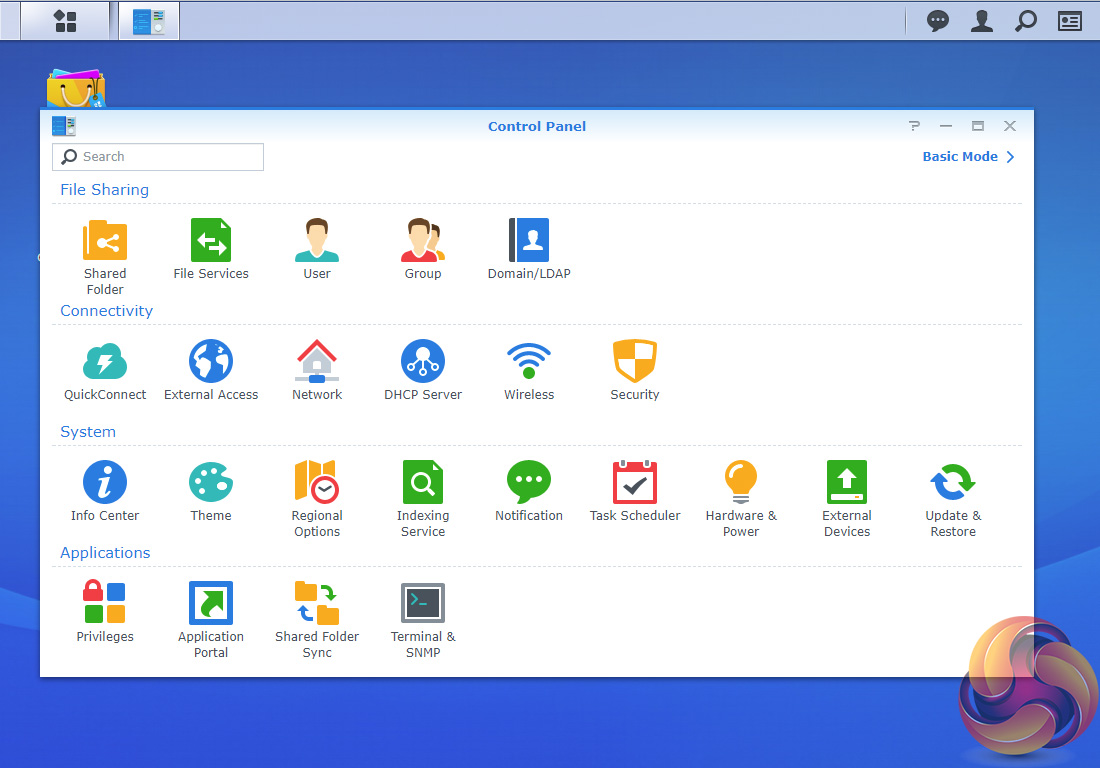Open Domain/LDAP settings
The height and width of the screenshot is (768, 1100).
point(528,249)
